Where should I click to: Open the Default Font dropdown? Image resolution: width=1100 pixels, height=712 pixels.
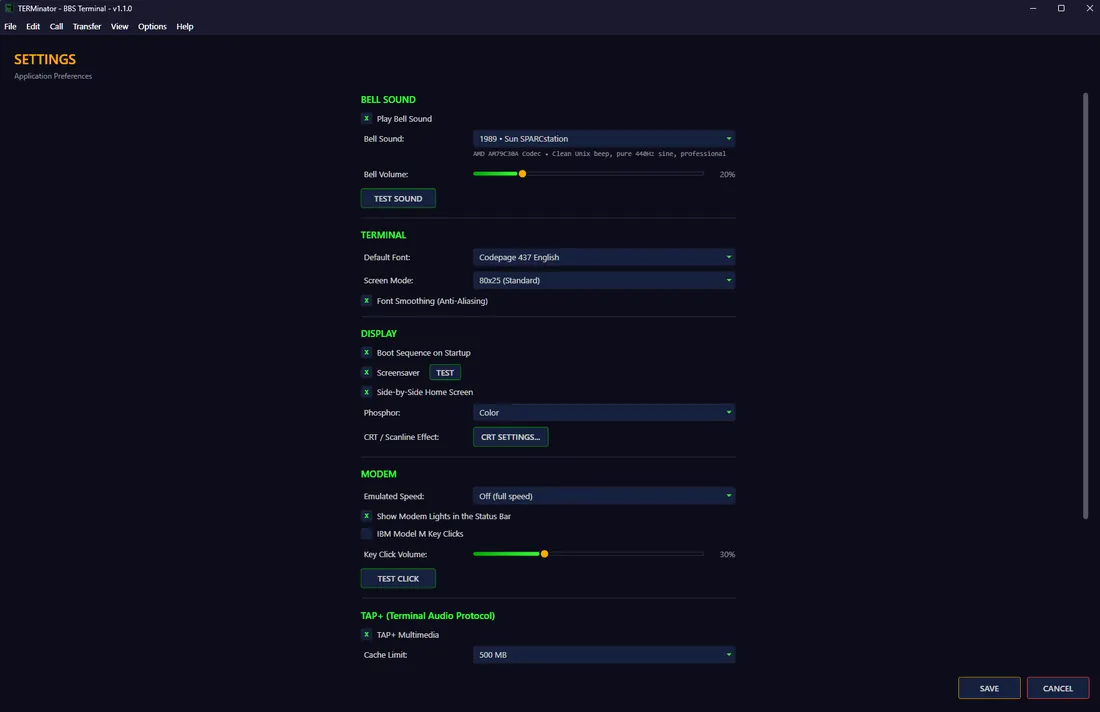coord(604,257)
